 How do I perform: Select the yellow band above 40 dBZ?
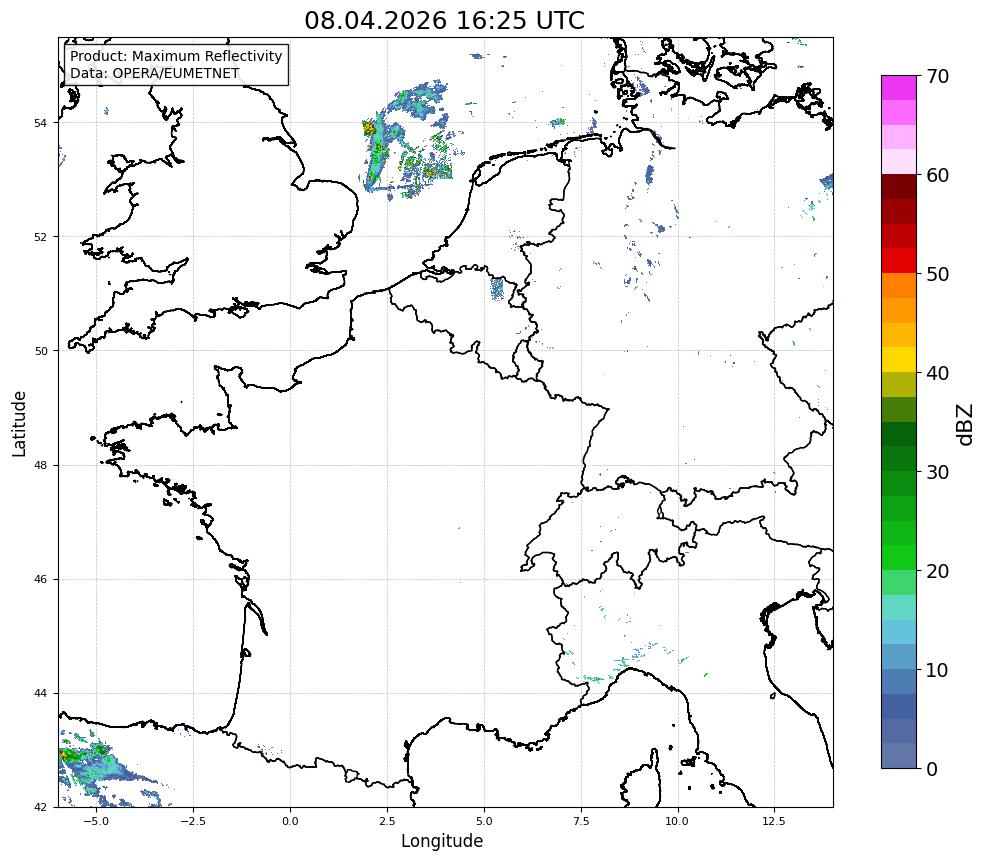coord(898,359)
